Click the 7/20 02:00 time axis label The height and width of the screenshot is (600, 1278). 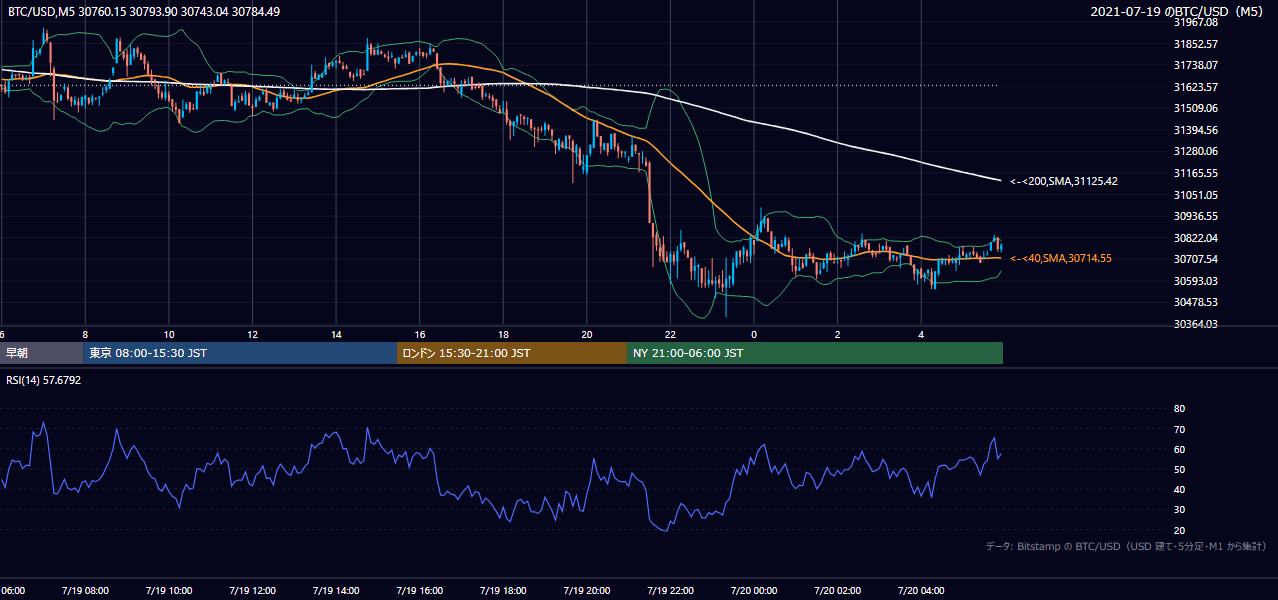pyautogui.click(x=837, y=590)
